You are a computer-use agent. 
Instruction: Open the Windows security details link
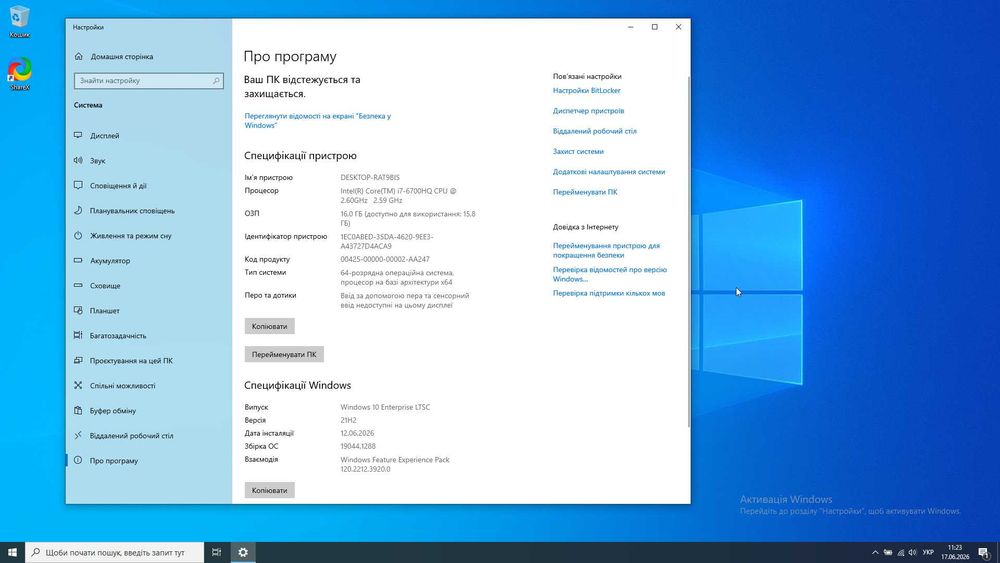coord(317,121)
